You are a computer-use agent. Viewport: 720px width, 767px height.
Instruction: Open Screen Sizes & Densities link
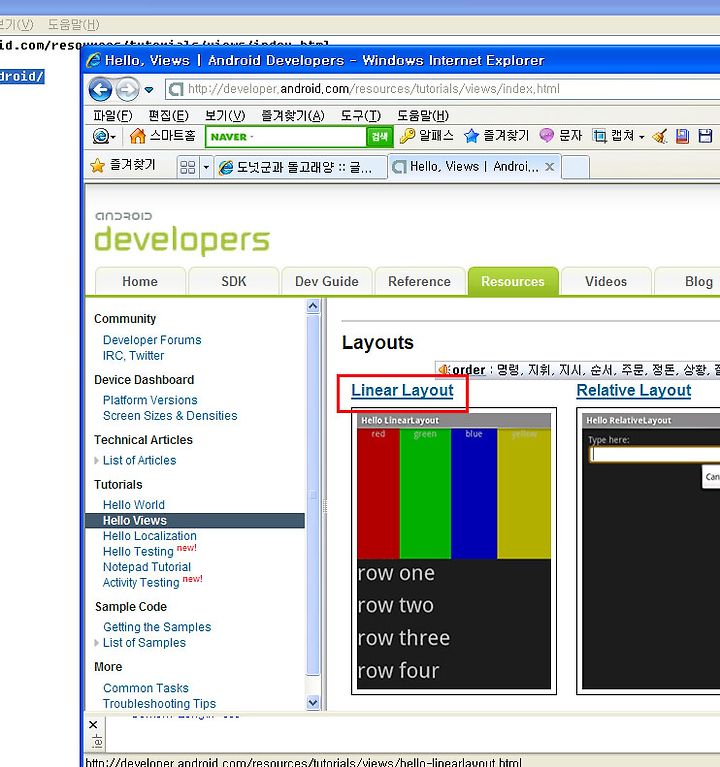(x=170, y=416)
